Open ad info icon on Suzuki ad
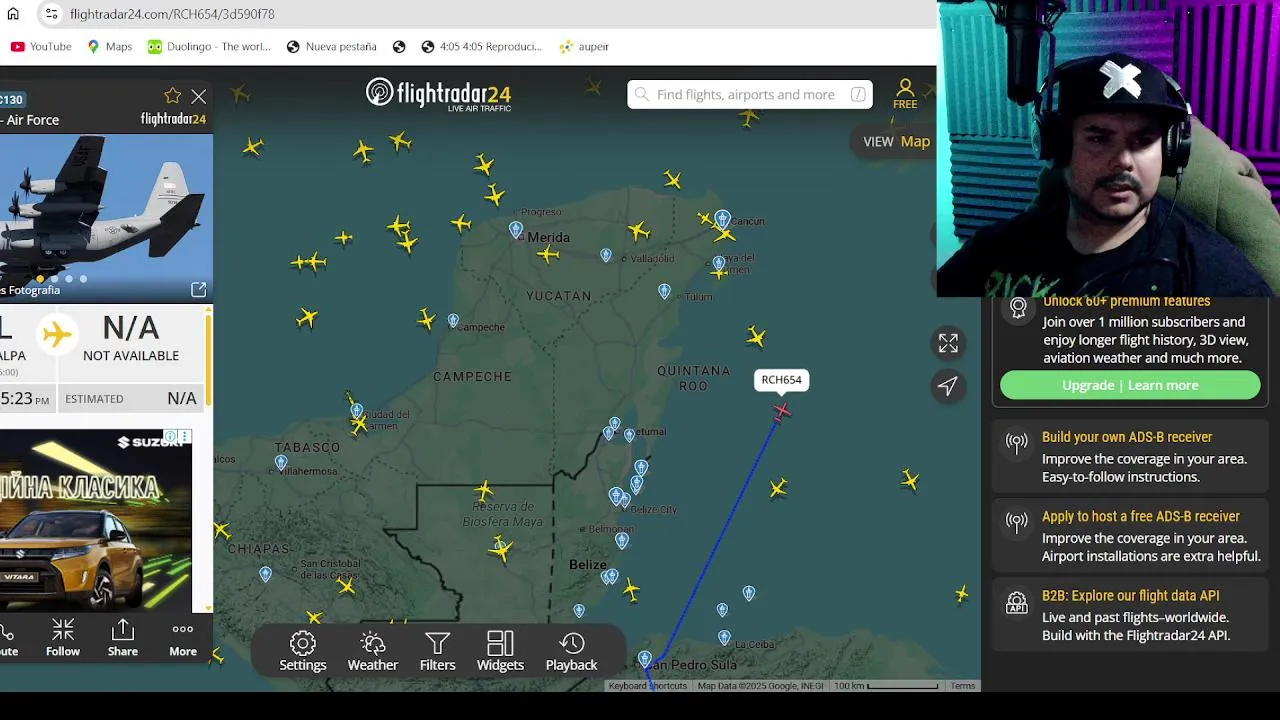The width and height of the screenshot is (1280, 720). pos(171,437)
